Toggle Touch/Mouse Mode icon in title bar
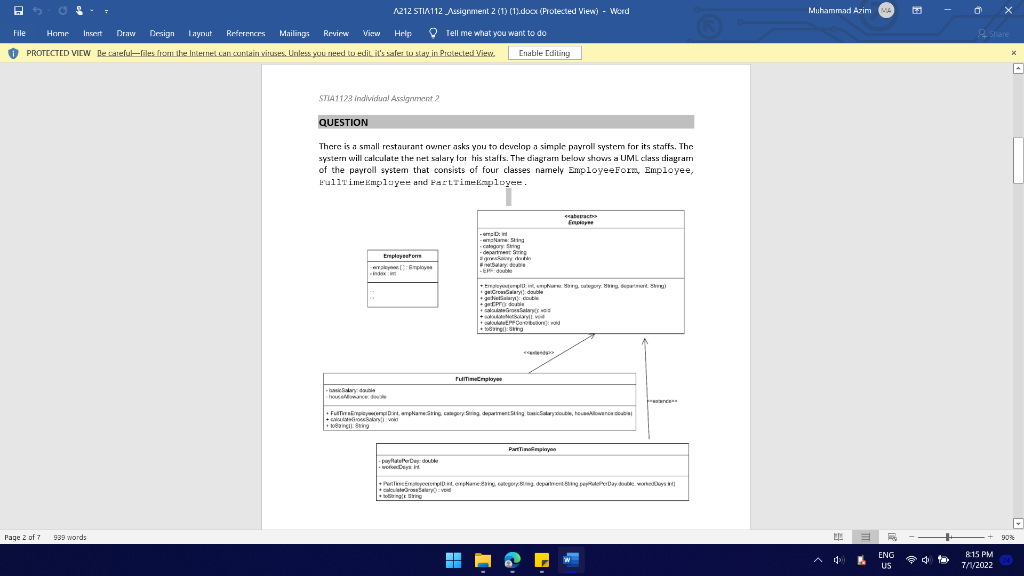 click(79, 10)
